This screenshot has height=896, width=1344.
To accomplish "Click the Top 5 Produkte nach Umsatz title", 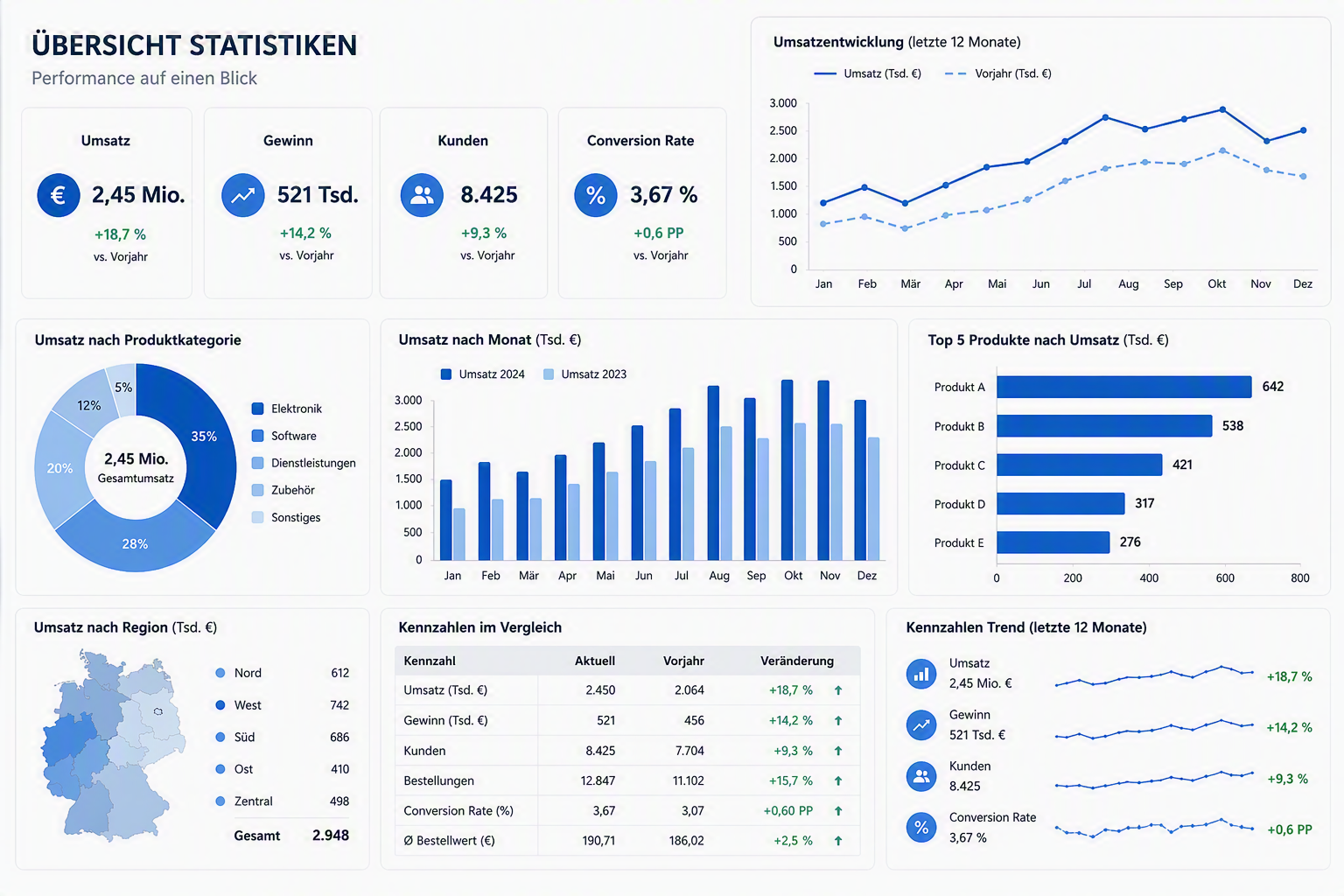I will [x=1048, y=339].
